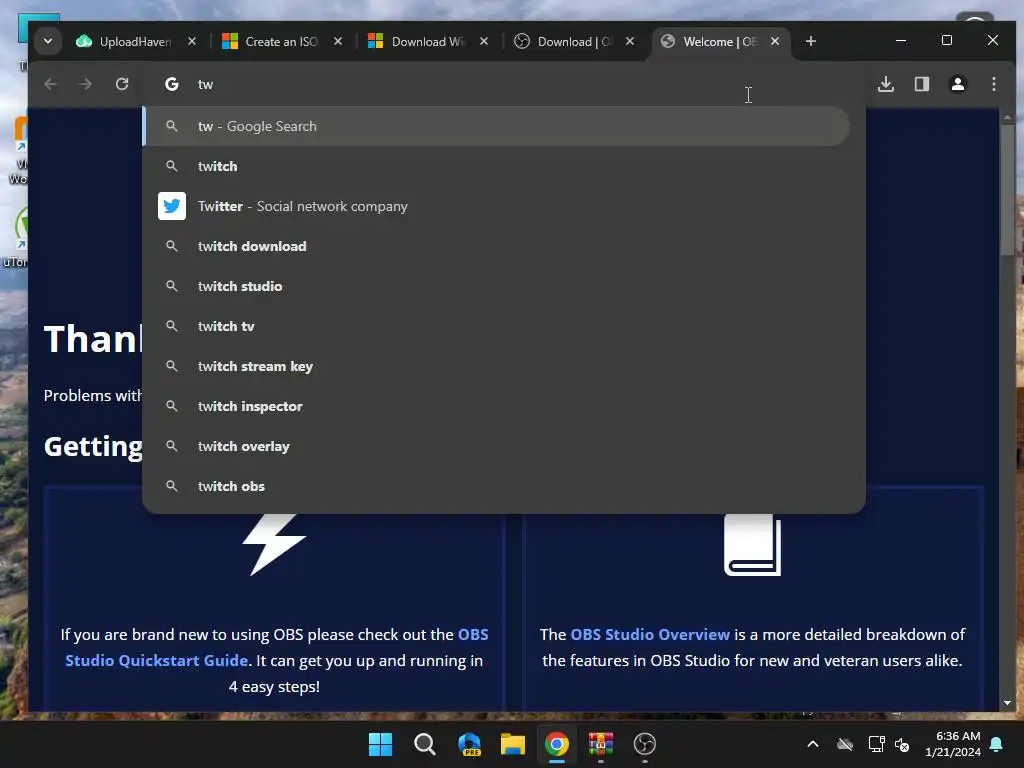Pick 'twitch studio' suggestion
The height and width of the screenshot is (768, 1024).
coord(504,286)
